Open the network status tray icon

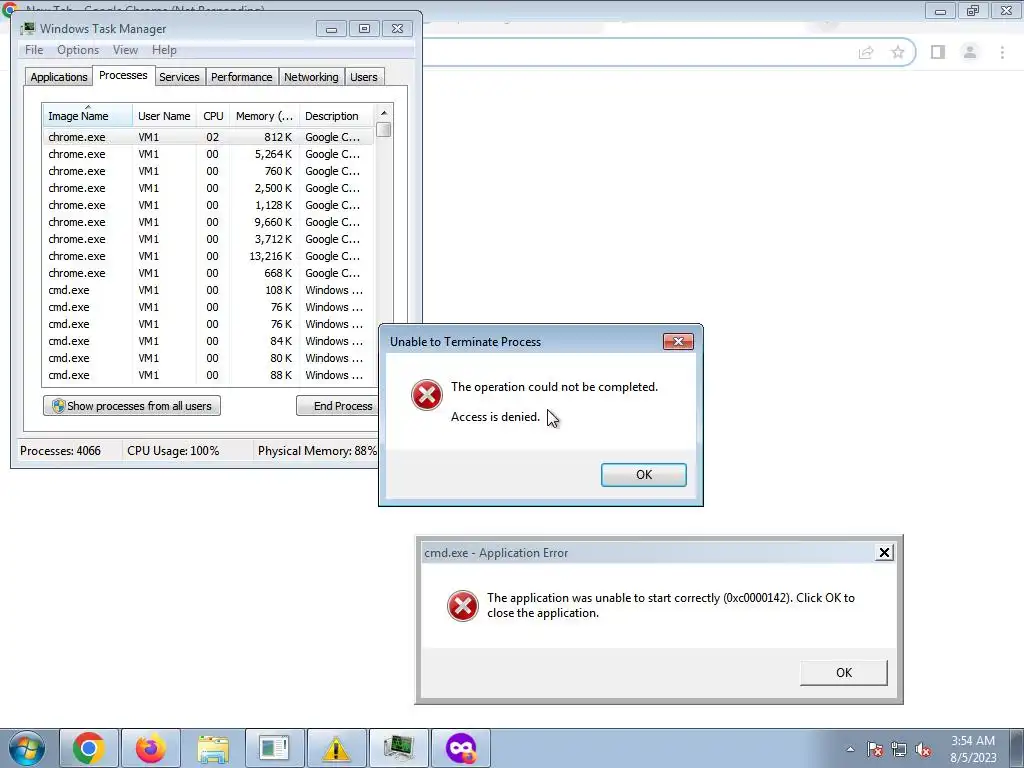[x=899, y=749]
